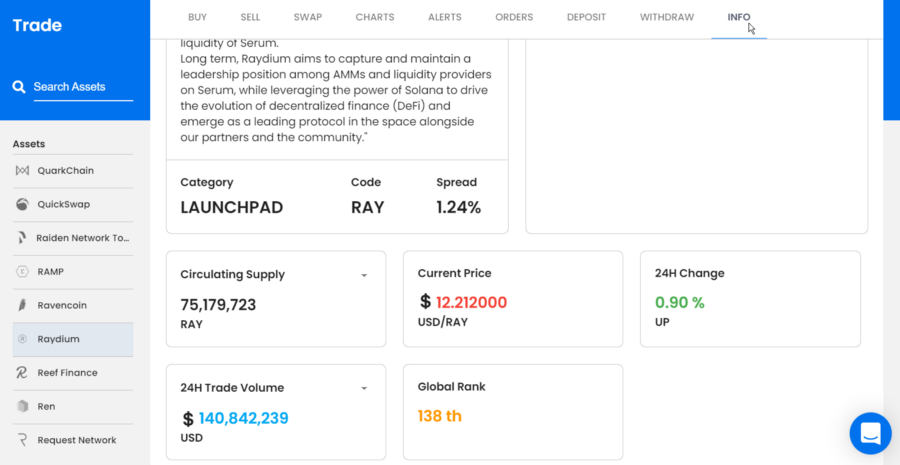Click the Search Assets input field
Image resolution: width=900 pixels, height=465 pixels.
(x=82, y=87)
